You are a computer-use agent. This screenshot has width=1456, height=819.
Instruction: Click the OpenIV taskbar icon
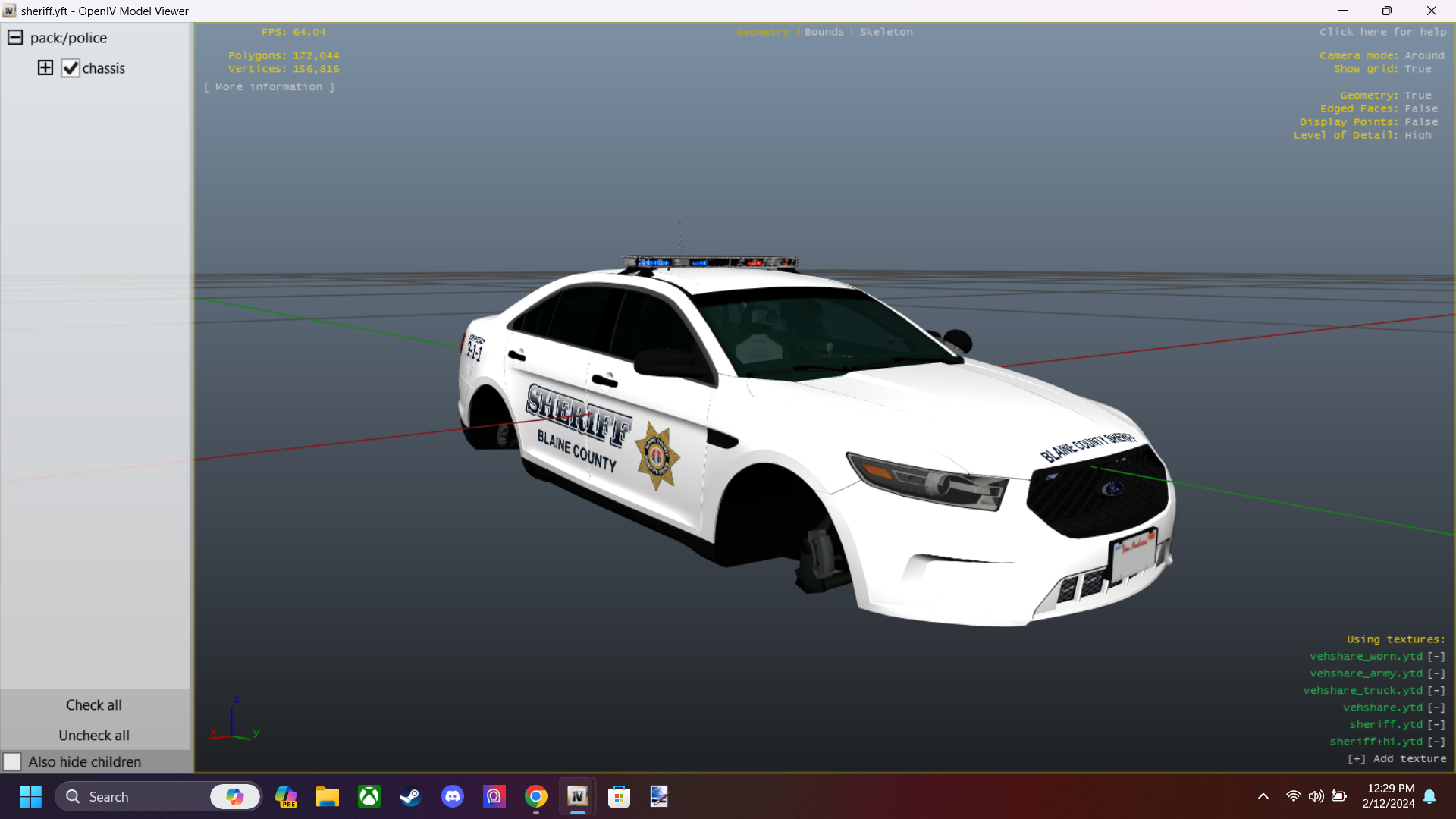click(578, 797)
